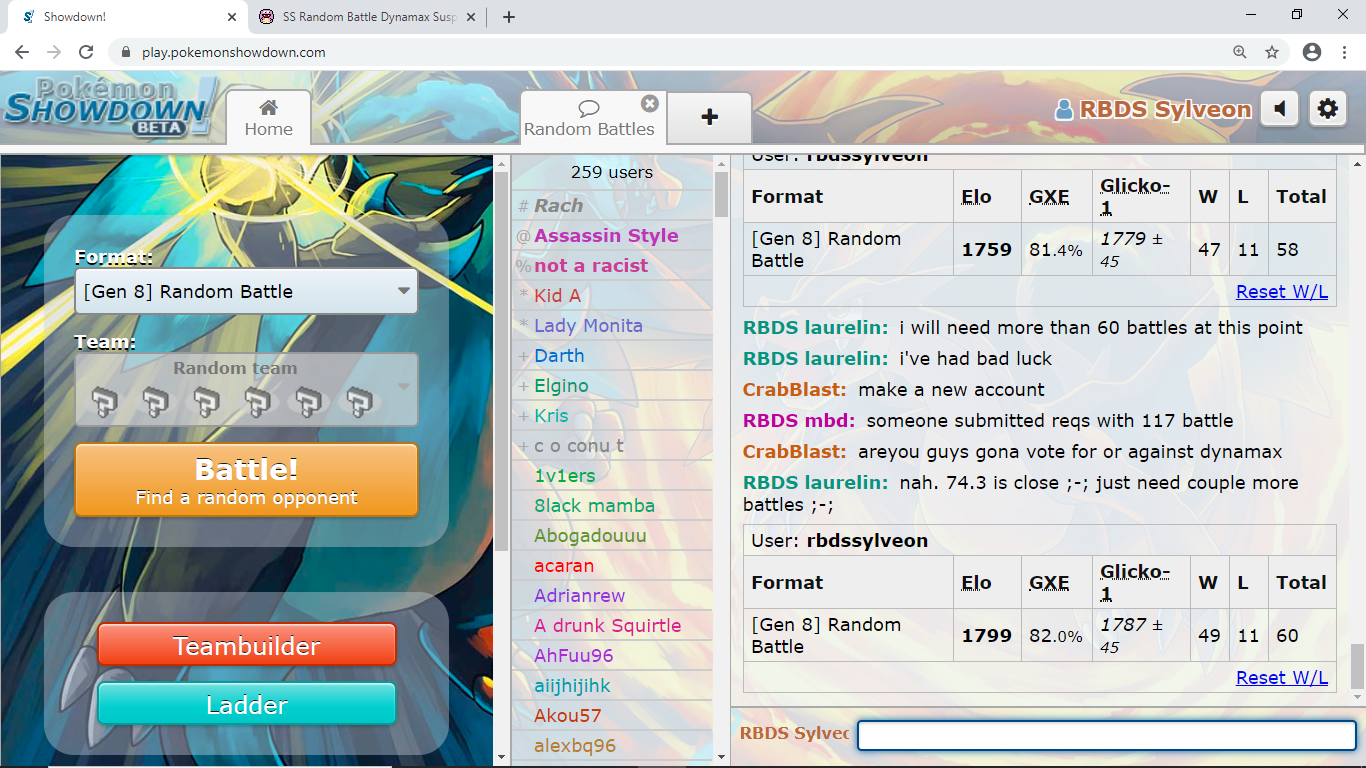
Task: Click the last unknown Pokémon team slot icon
Action: point(359,402)
